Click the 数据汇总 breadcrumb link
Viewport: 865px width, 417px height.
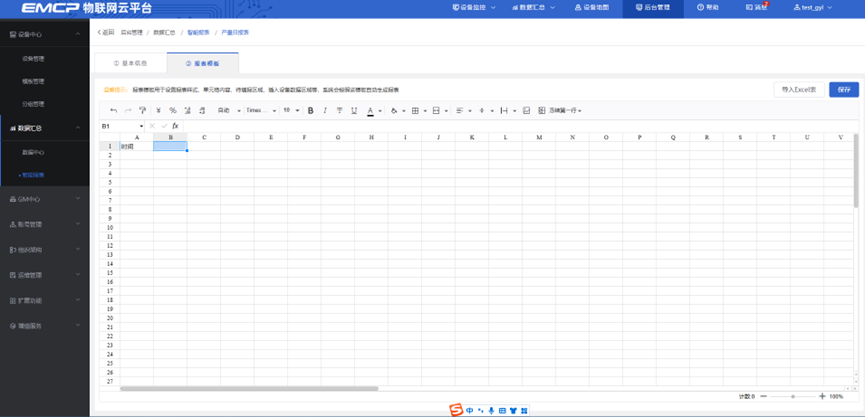164,33
